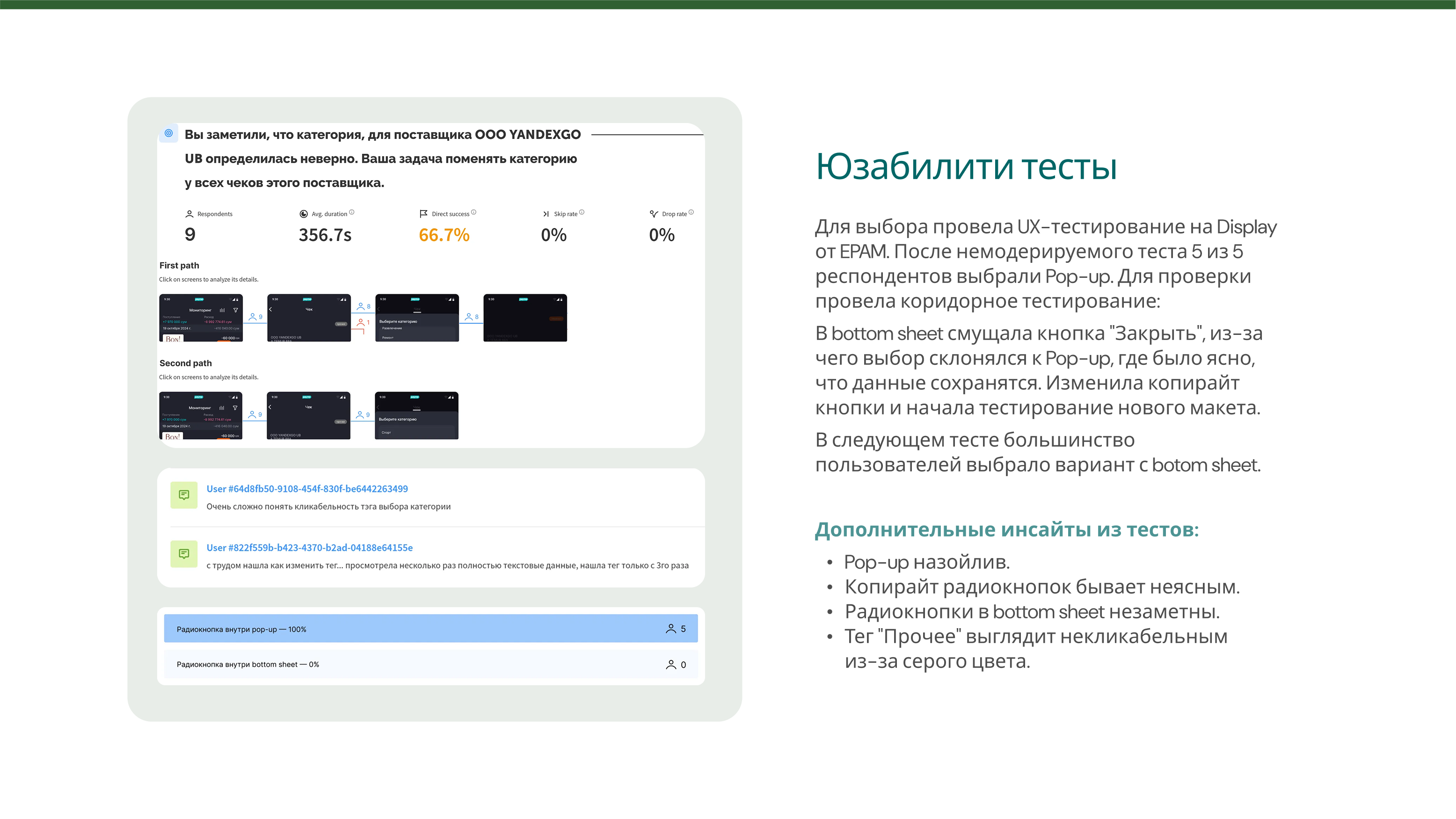Screen dimensions: 1456x819
Task: Open user link #822f559b-b423-4370-b2ad-04188e64155e
Action: pos(309,548)
